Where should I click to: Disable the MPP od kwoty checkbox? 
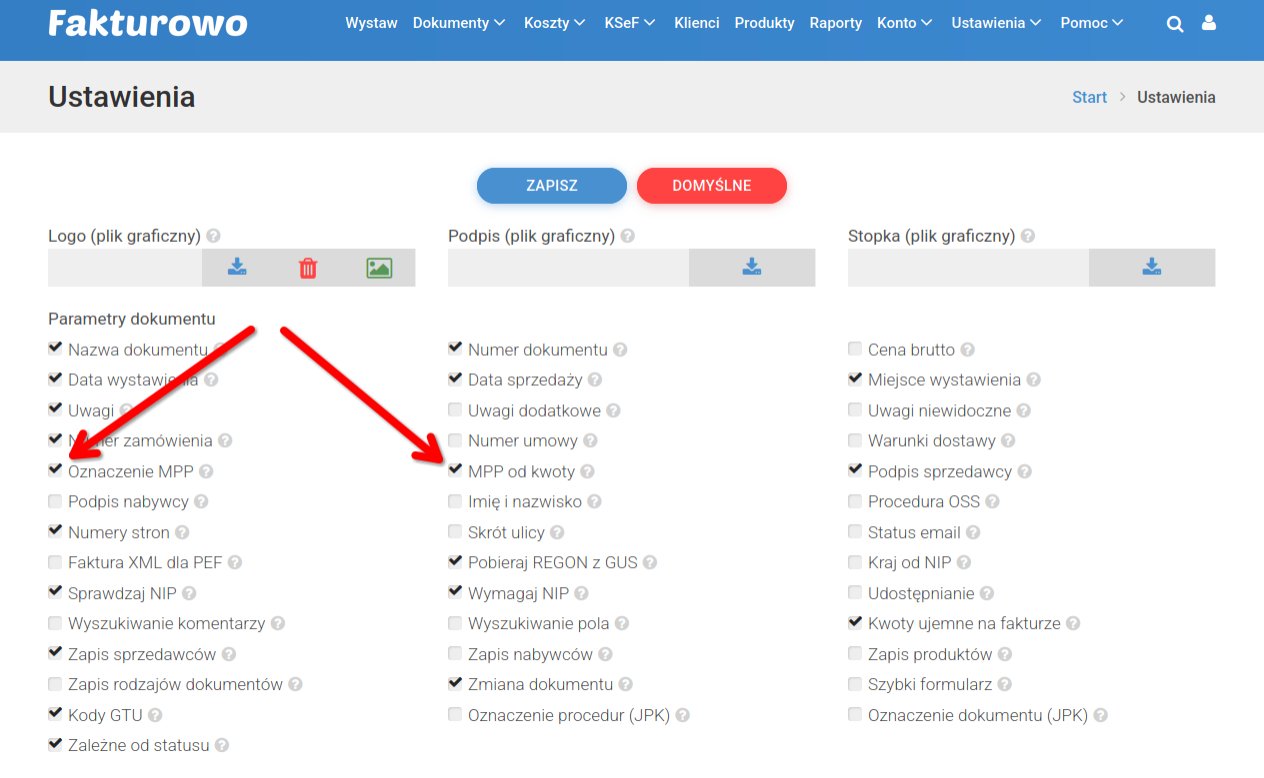456,470
